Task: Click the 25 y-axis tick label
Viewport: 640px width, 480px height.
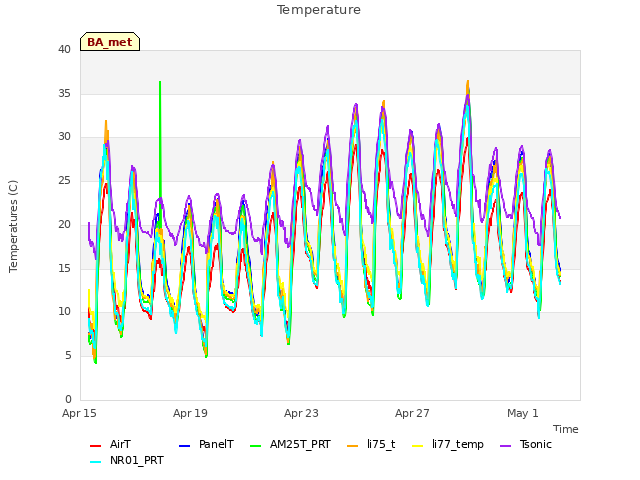Action: click(64, 180)
